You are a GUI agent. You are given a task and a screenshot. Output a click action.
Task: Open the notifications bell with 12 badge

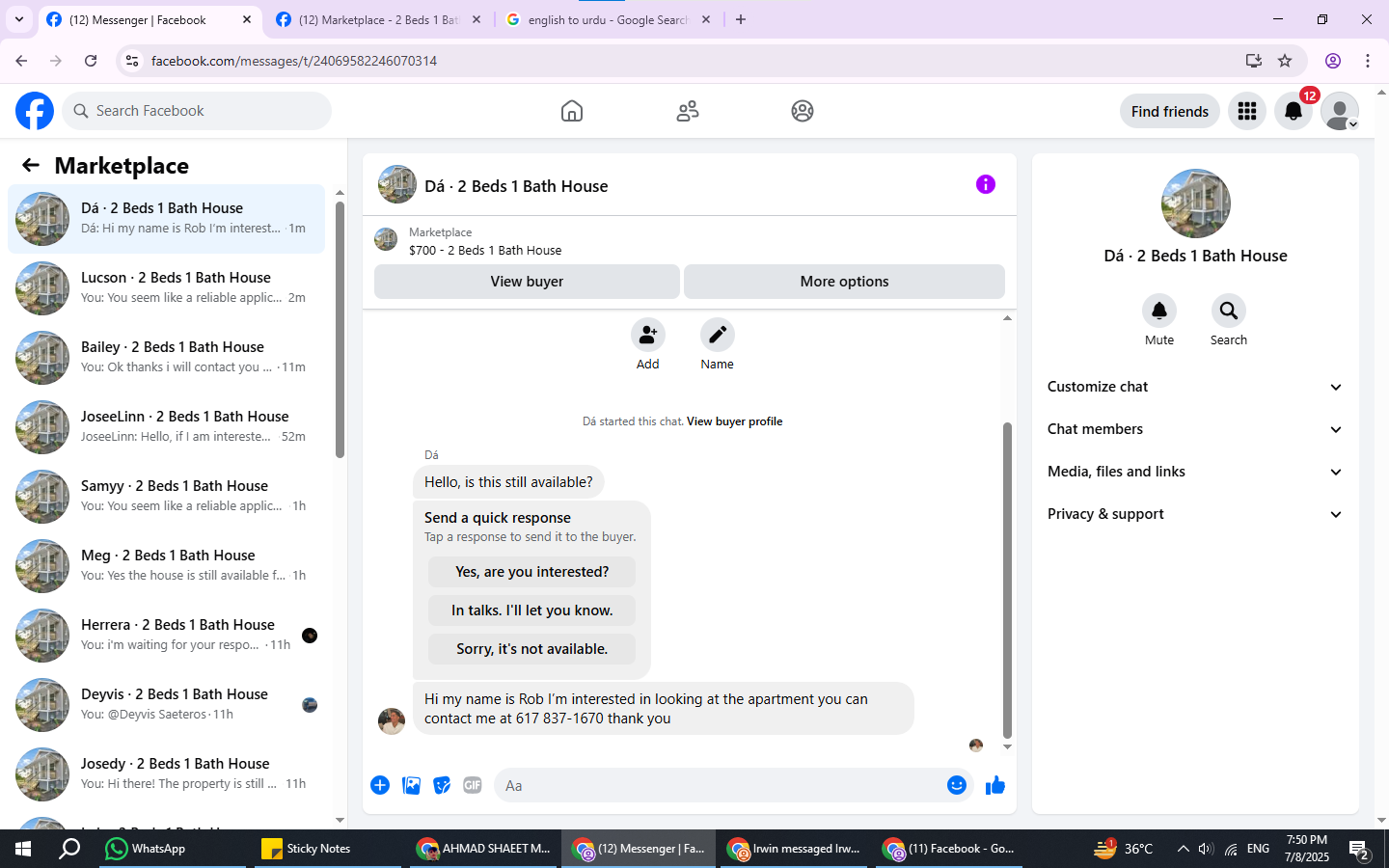1294,111
